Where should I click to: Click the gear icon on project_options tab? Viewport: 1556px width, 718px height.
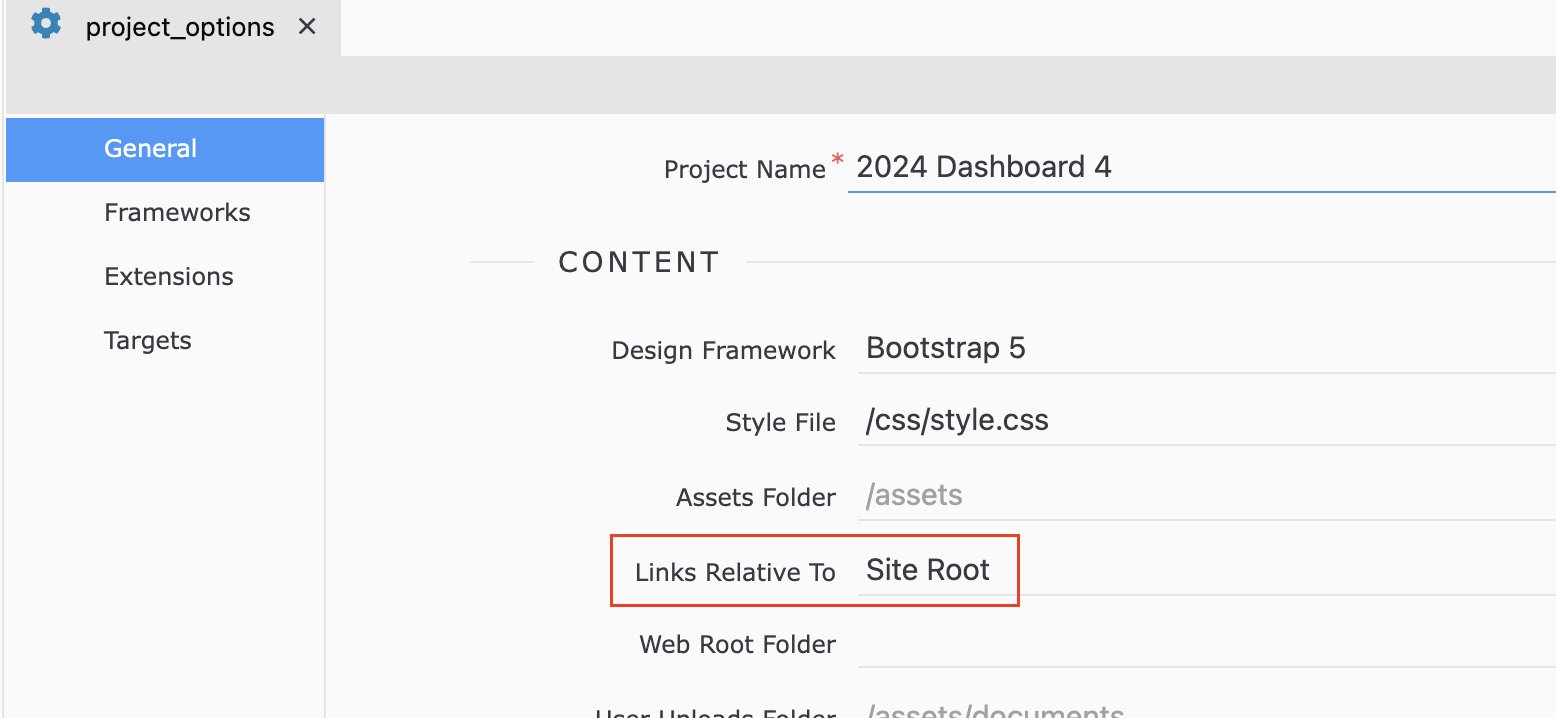tap(46, 24)
